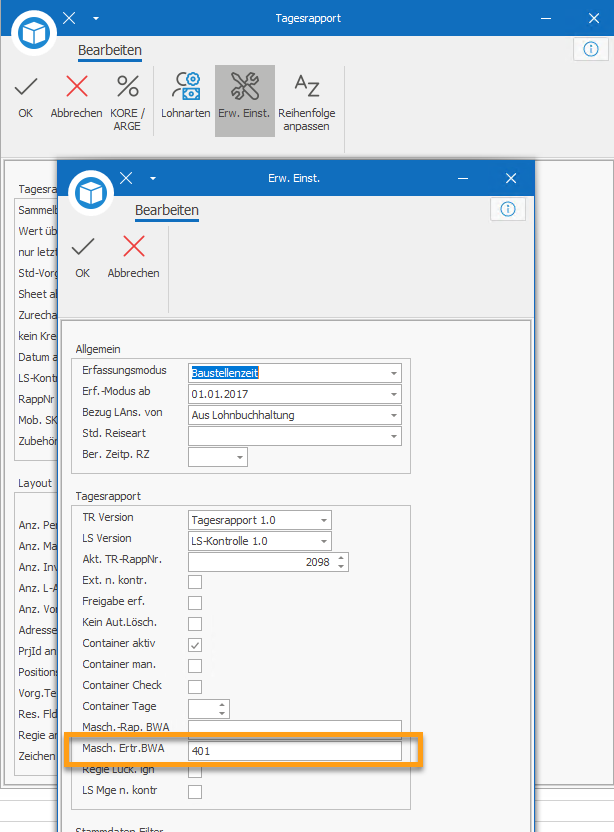Click info icon in Erw. Einst. dialog

pyautogui.click(x=508, y=209)
